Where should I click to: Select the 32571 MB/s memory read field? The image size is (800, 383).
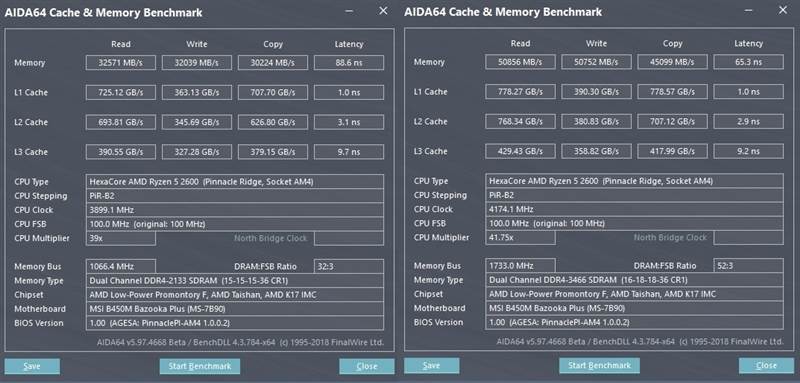(120, 63)
